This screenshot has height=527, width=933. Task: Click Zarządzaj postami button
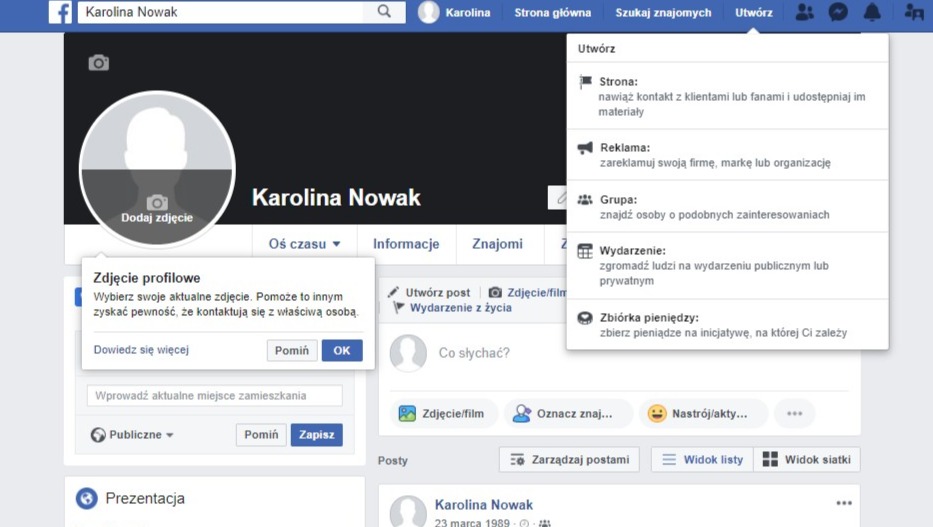(x=569, y=460)
